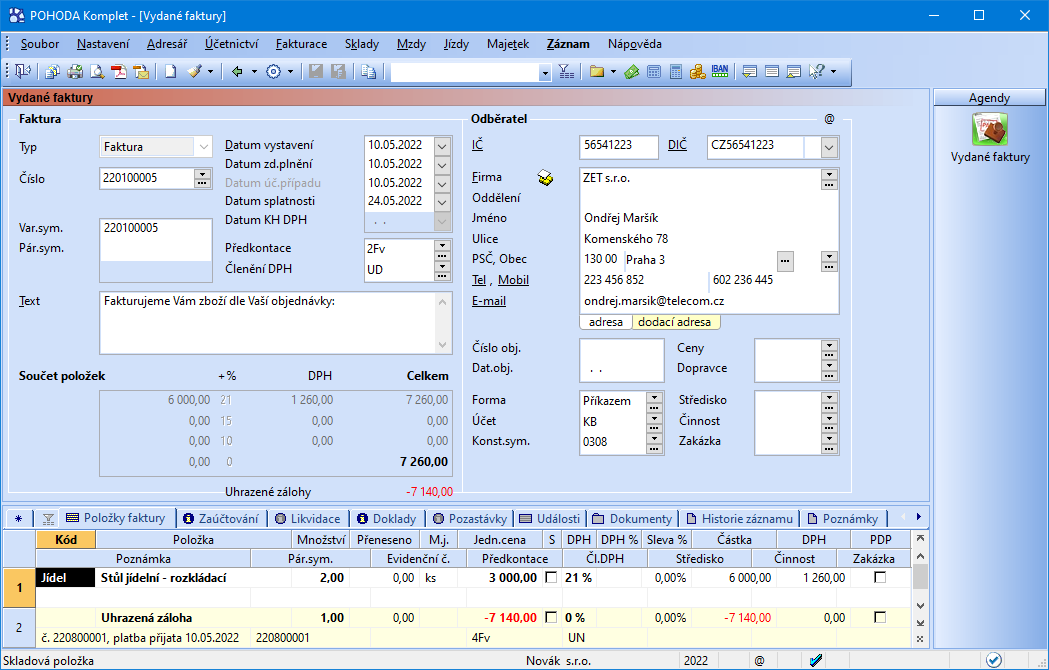Viewport: 1049px width, 670px height.
Task: Open print preview magnifier icon
Action: pos(97,72)
